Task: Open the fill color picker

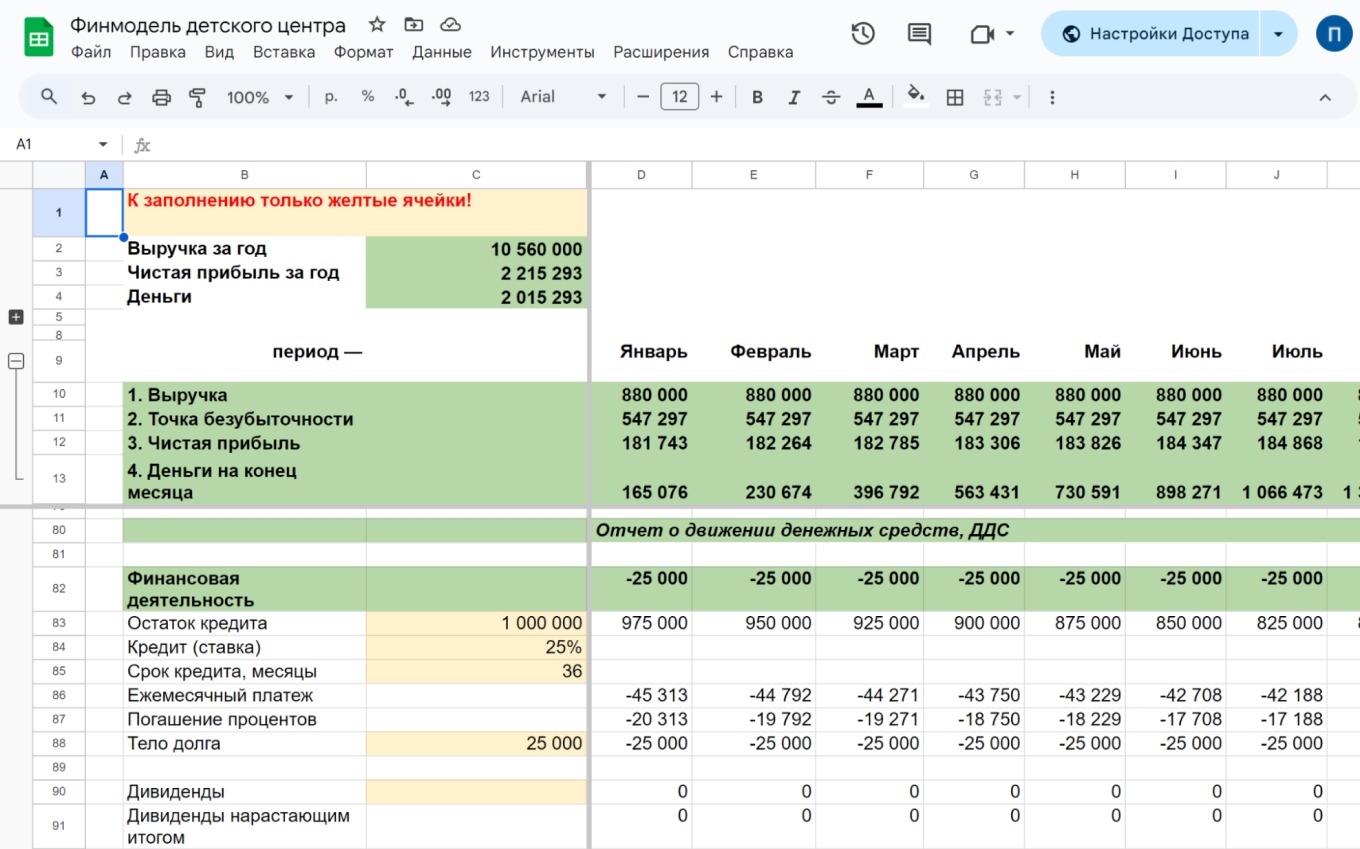Action: click(x=915, y=97)
